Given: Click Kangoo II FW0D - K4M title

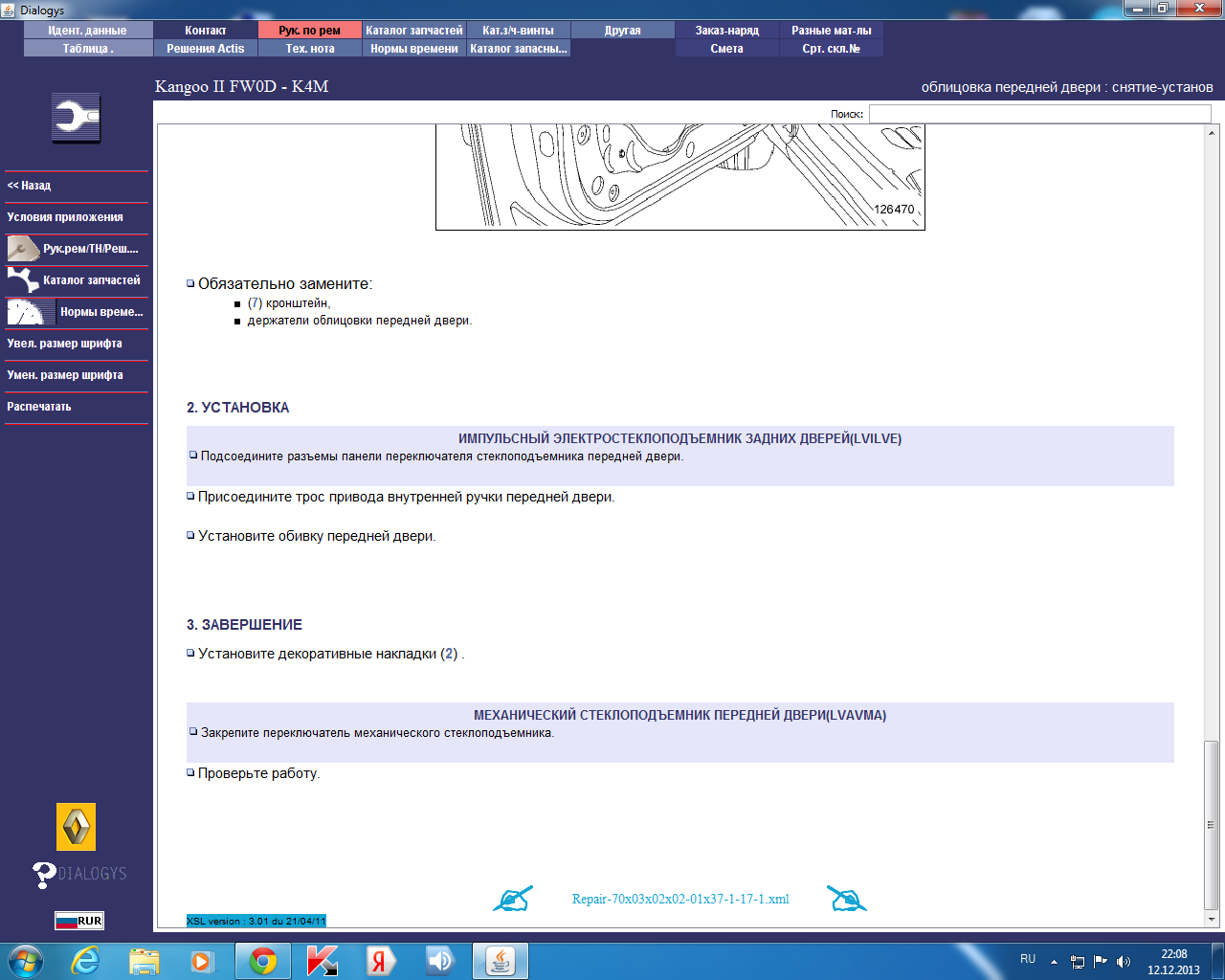Looking at the screenshot, I should pyautogui.click(x=241, y=87).
